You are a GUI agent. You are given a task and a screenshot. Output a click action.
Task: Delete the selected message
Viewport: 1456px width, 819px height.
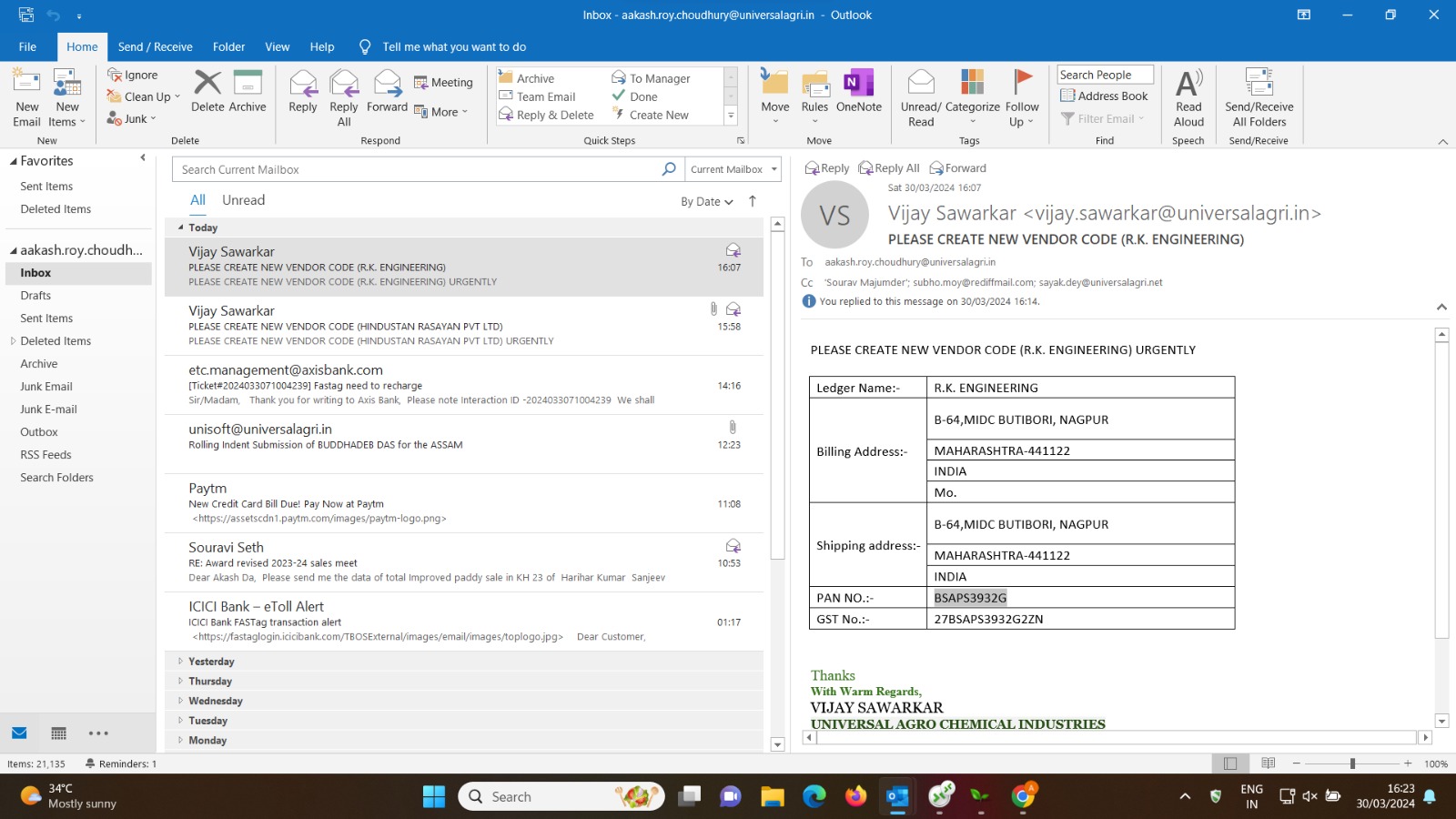207,92
